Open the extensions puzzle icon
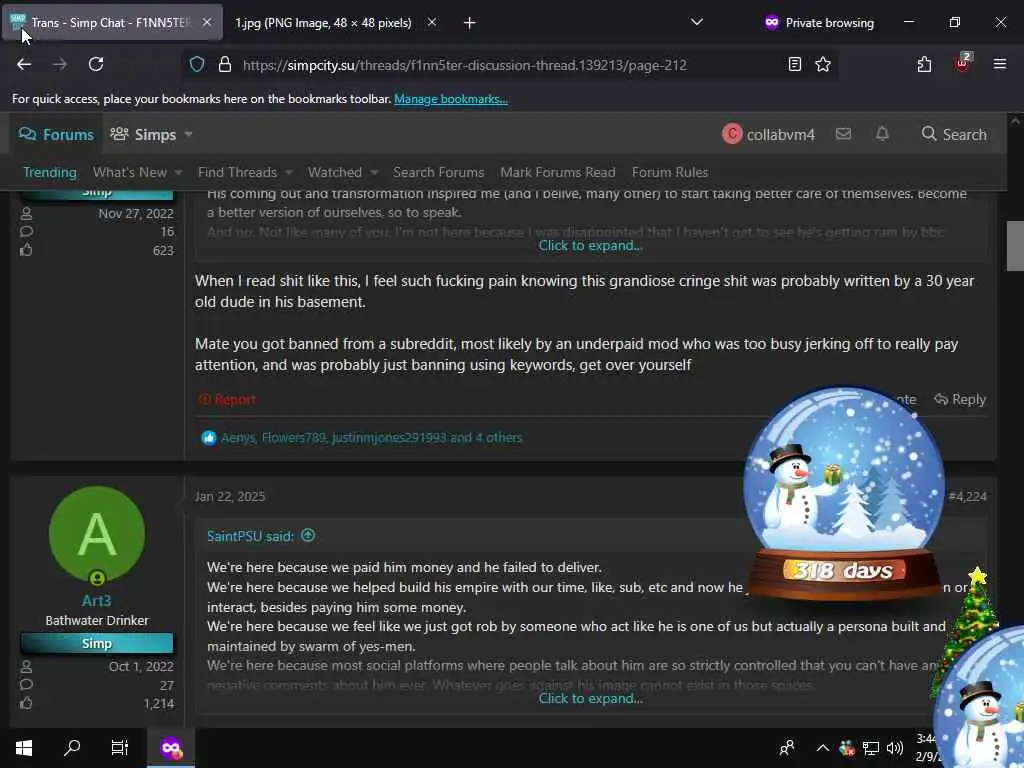The width and height of the screenshot is (1024, 768). click(x=924, y=64)
